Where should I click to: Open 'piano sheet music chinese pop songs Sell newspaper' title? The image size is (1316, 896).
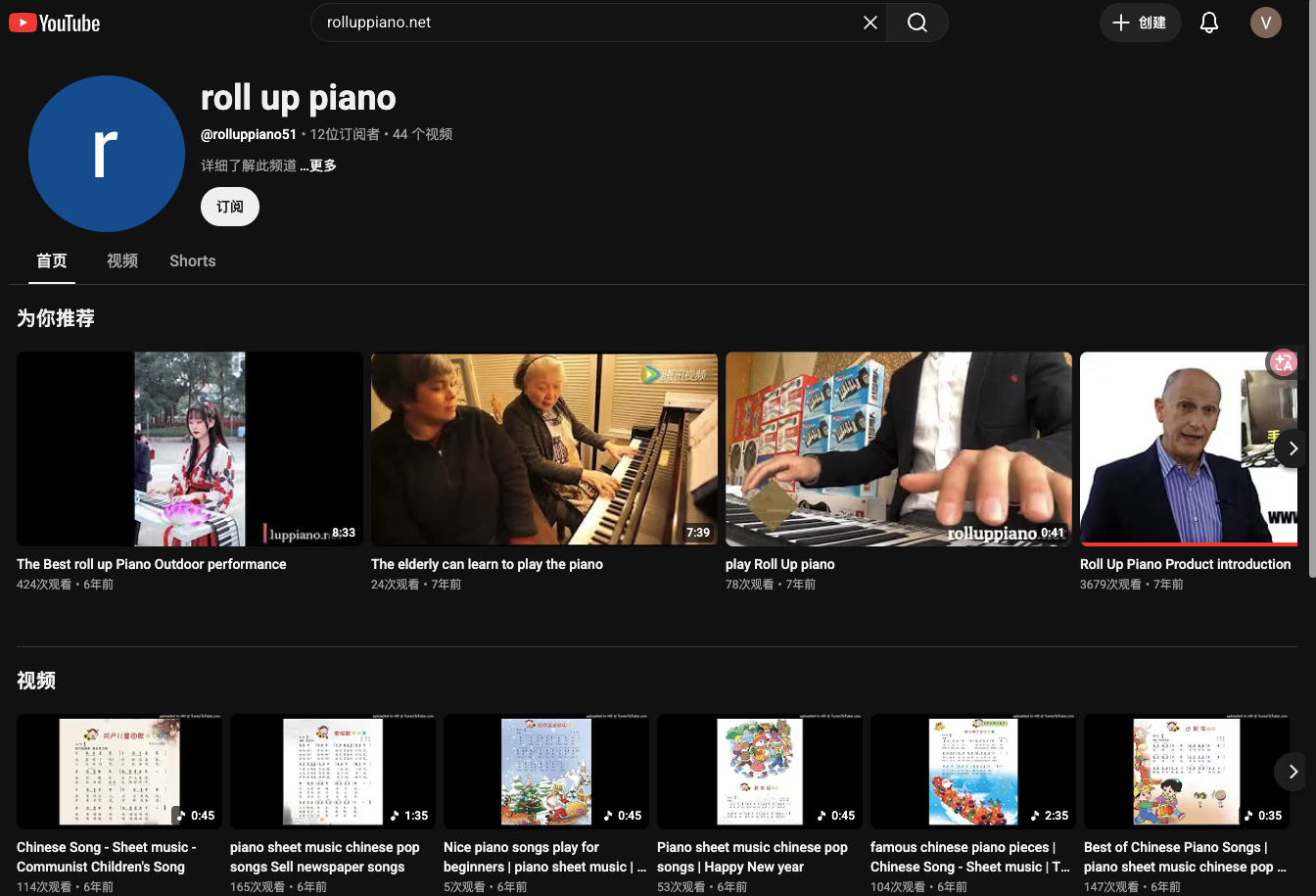pyautogui.click(x=325, y=857)
